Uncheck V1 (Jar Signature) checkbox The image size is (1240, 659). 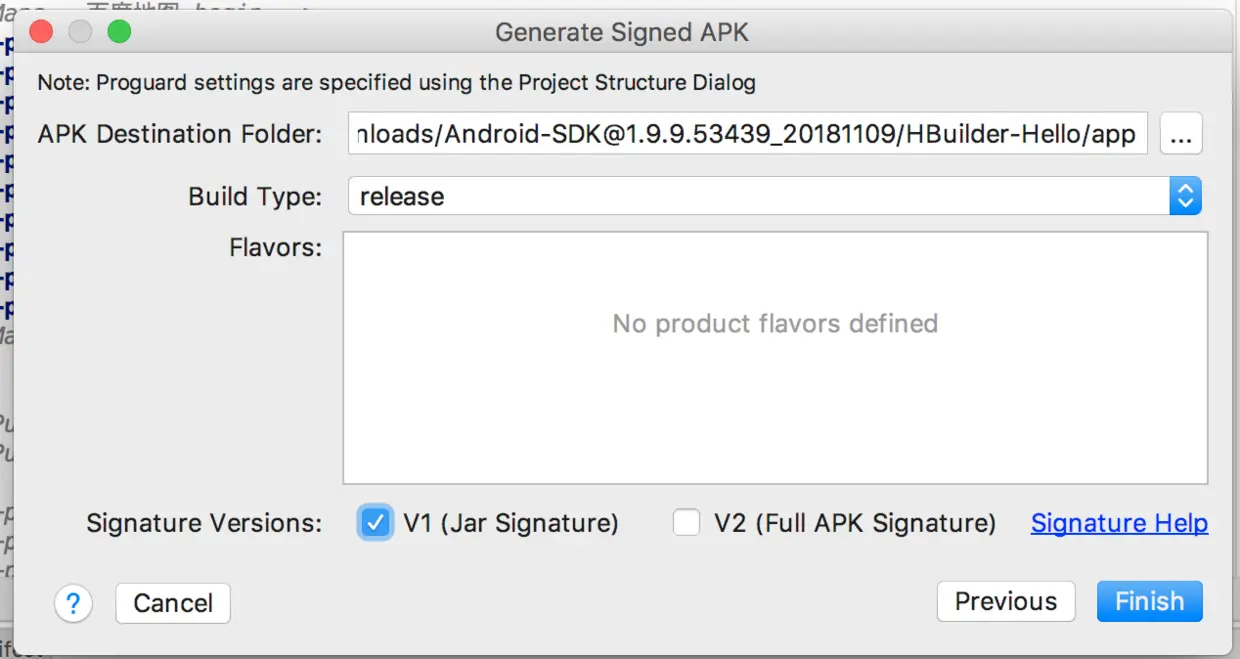click(x=375, y=522)
